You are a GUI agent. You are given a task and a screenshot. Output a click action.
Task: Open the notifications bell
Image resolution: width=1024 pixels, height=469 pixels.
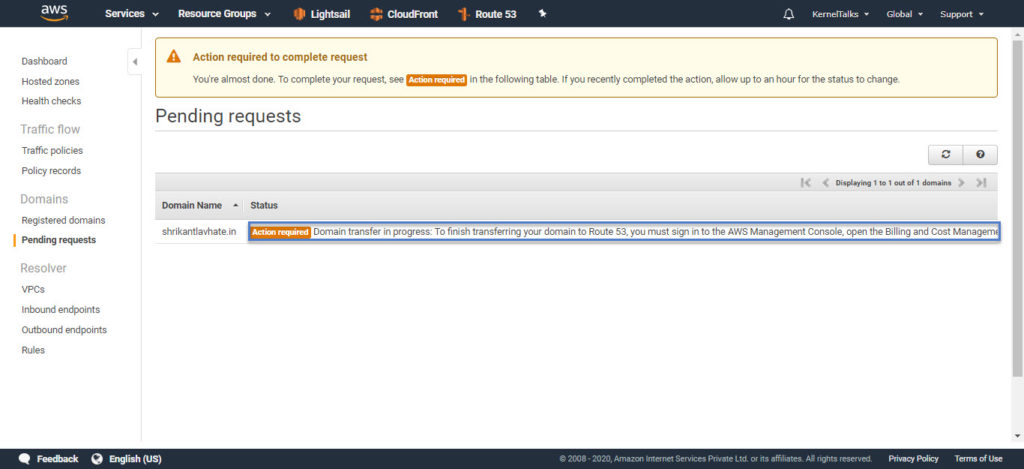coord(789,14)
